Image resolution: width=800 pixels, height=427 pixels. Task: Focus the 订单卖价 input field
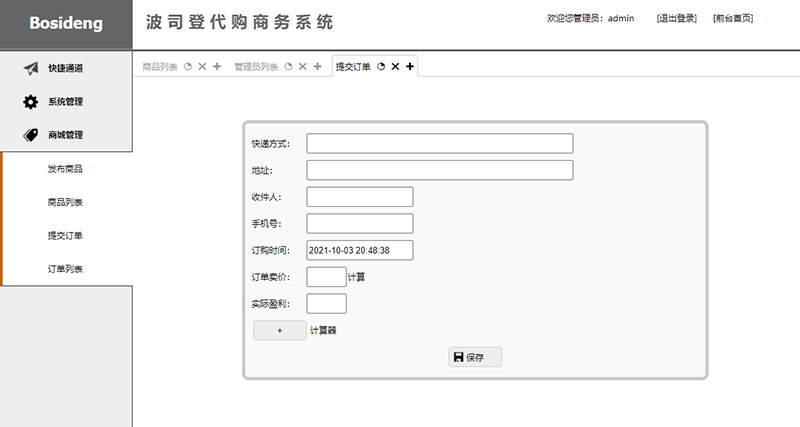coord(327,277)
